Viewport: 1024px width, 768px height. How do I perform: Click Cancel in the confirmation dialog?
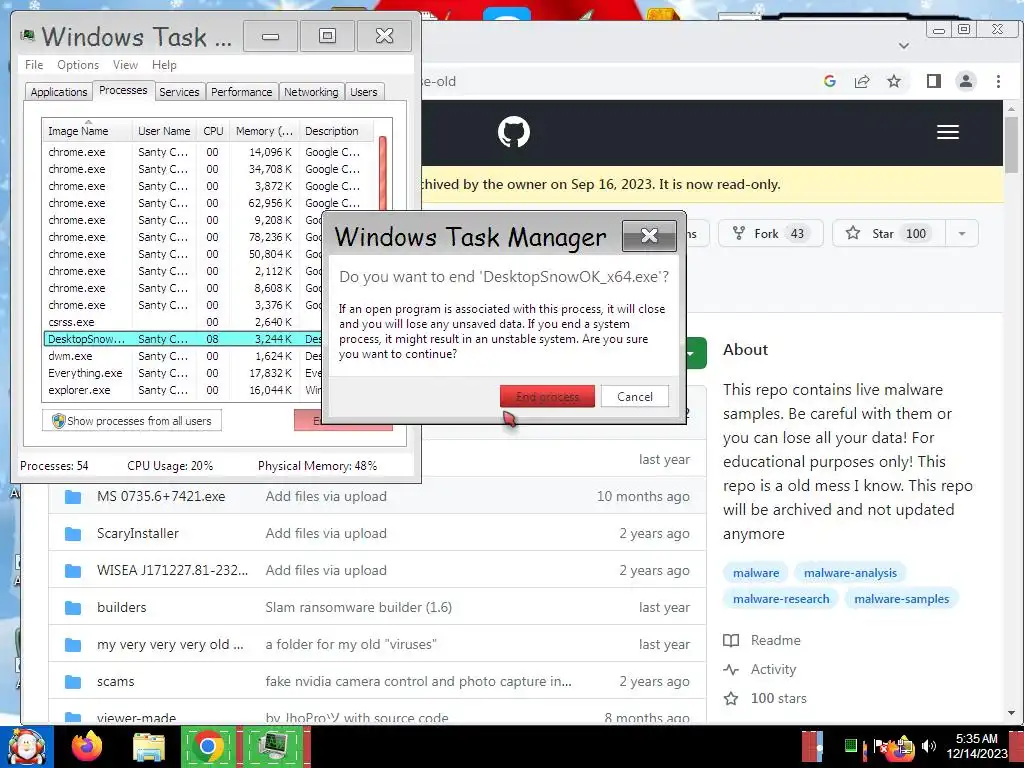(x=635, y=396)
